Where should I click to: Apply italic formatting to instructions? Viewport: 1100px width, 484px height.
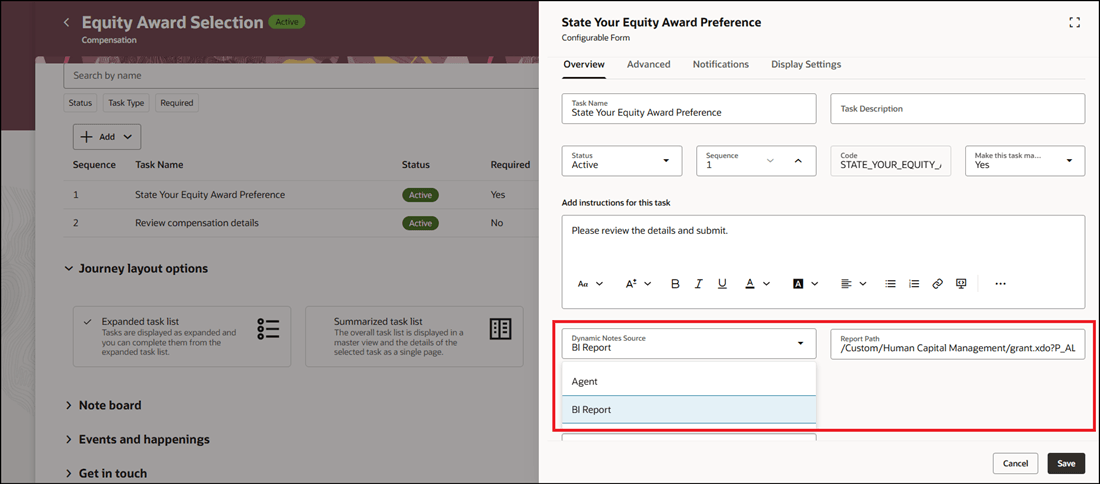click(x=699, y=284)
